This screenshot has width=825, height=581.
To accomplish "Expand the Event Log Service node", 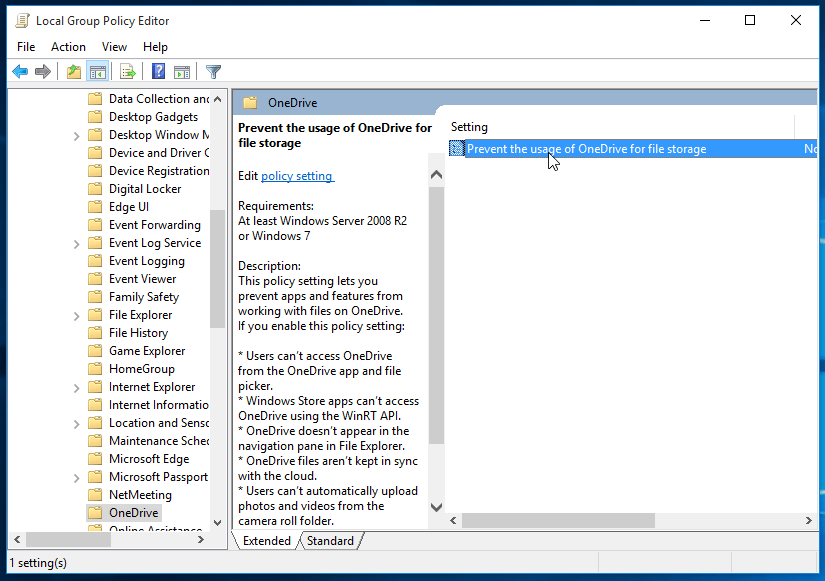I will (79, 242).
